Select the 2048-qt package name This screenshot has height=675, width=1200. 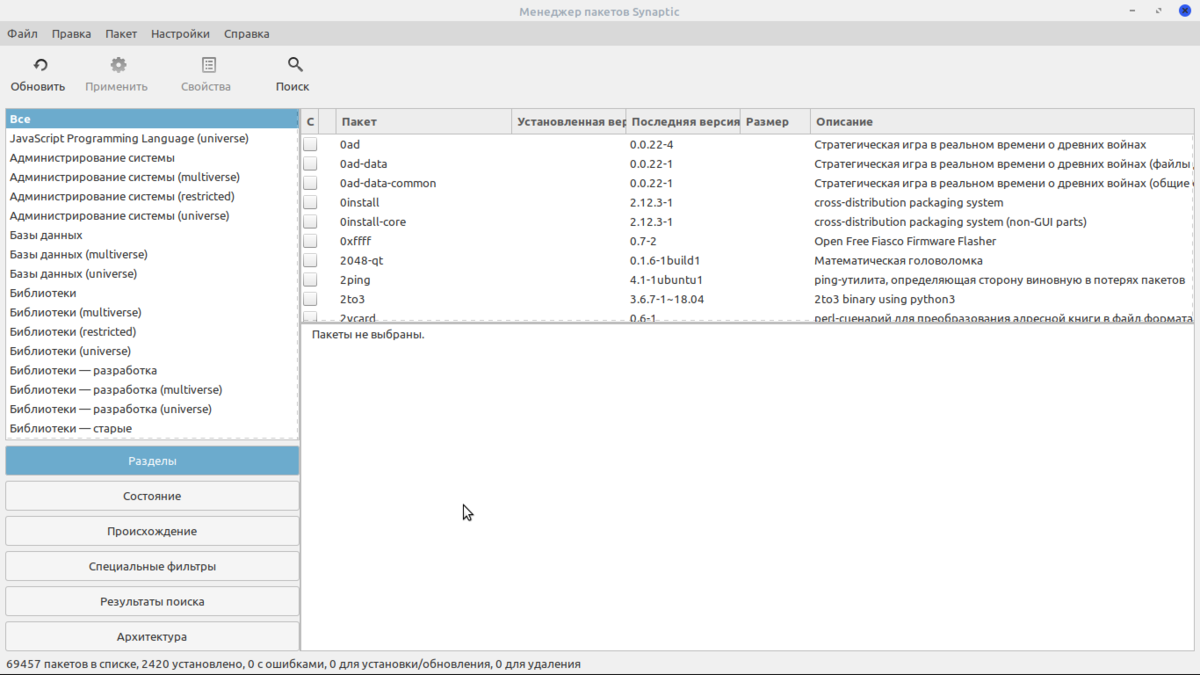362,261
